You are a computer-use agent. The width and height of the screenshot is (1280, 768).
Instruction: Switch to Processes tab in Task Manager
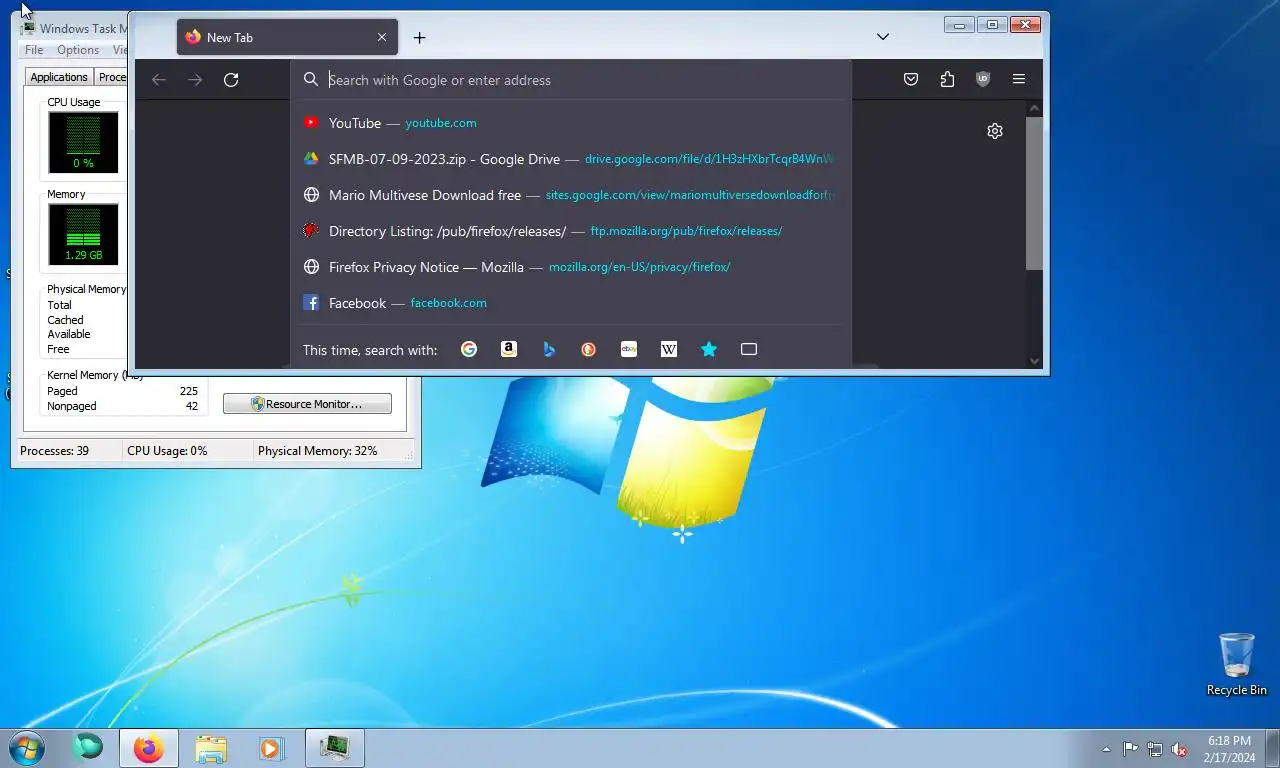112,77
